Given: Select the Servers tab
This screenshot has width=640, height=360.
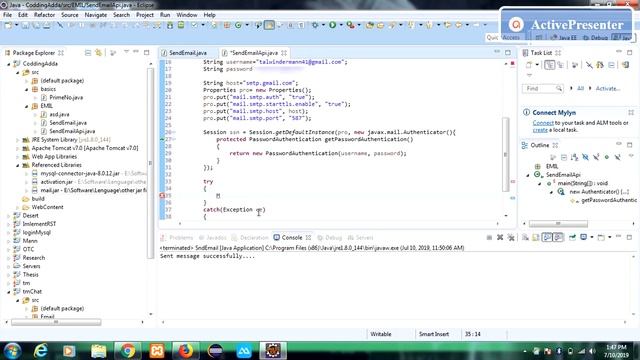Looking at the screenshot, I should [360, 238].
